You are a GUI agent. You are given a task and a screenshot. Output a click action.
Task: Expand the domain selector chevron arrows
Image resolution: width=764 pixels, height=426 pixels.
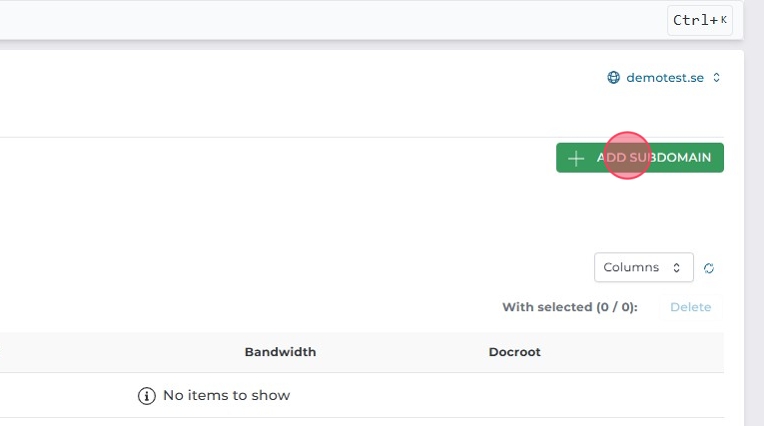[x=717, y=77]
